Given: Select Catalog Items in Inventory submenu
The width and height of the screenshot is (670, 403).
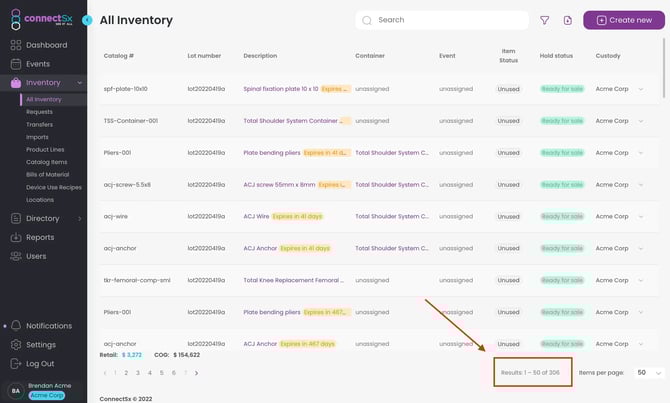Looking at the screenshot, I should (47, 162).
